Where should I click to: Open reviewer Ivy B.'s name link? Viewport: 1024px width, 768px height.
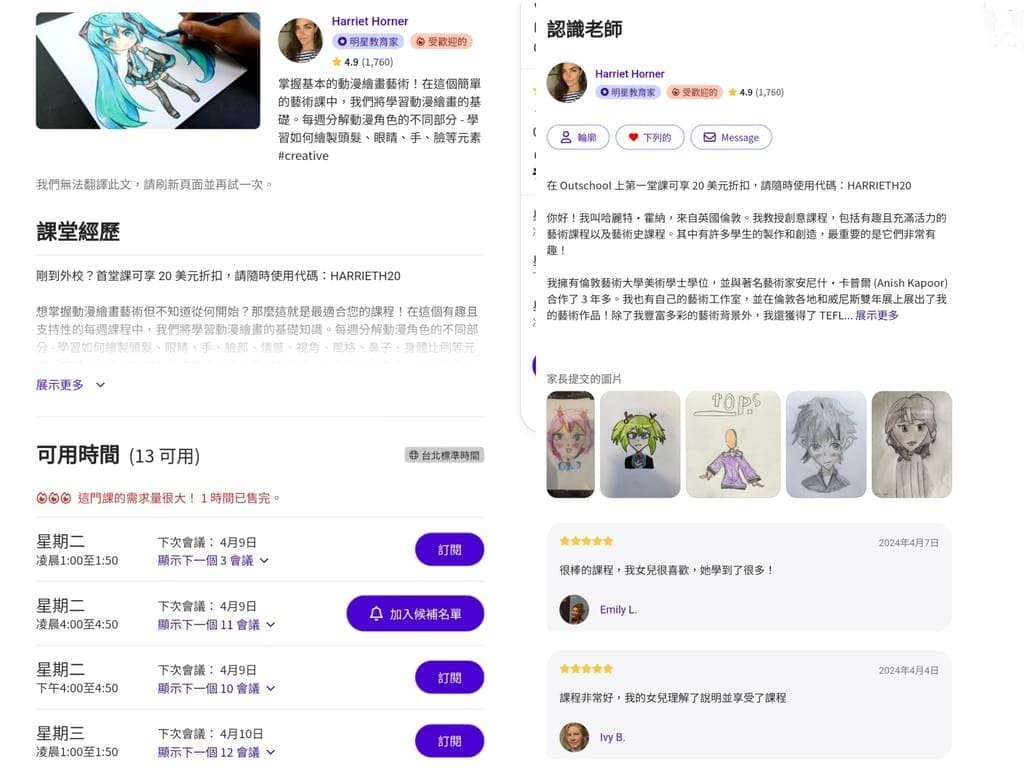(x=613, y=737)
